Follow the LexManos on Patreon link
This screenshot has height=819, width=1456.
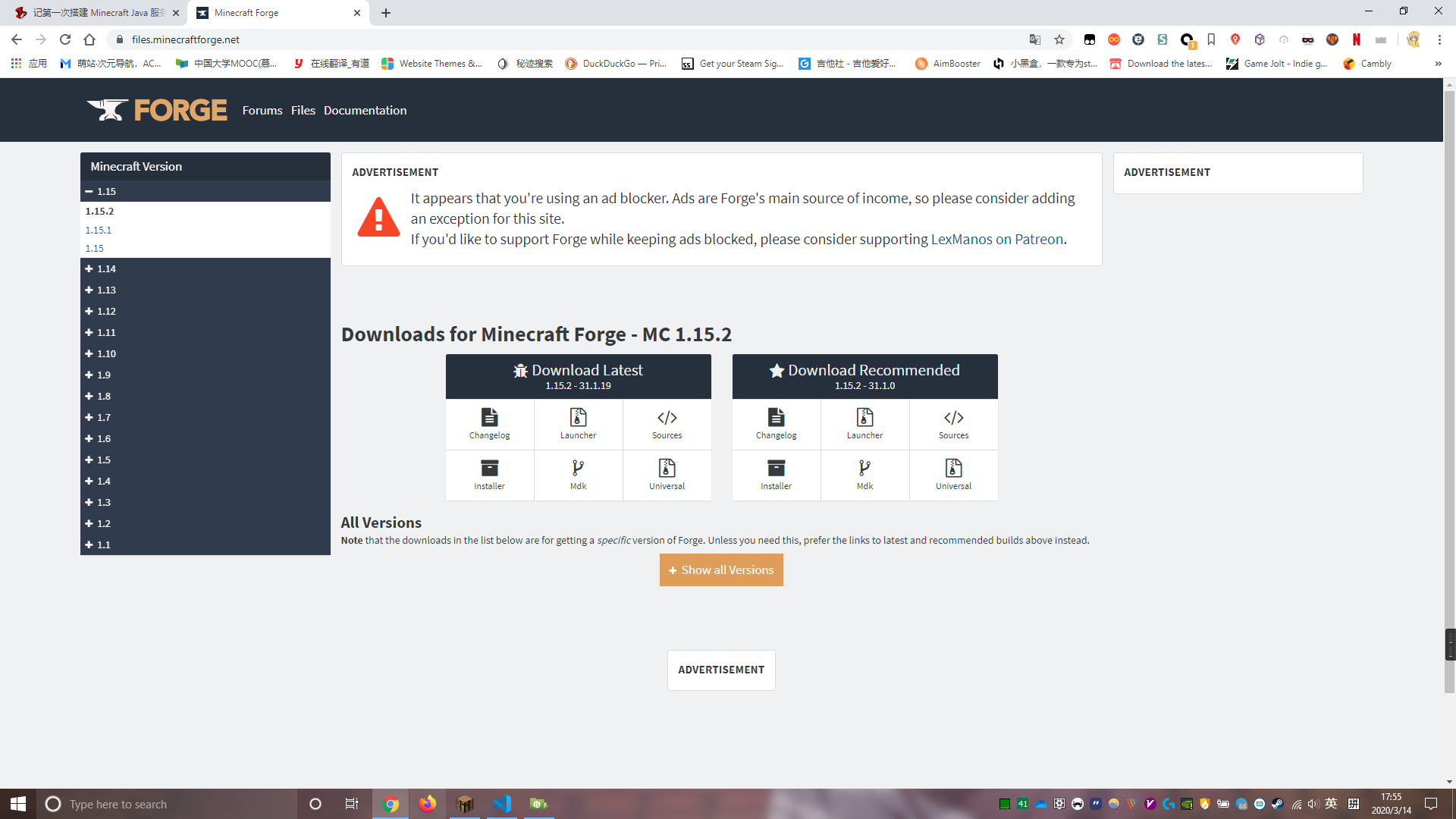pos(997,239)
